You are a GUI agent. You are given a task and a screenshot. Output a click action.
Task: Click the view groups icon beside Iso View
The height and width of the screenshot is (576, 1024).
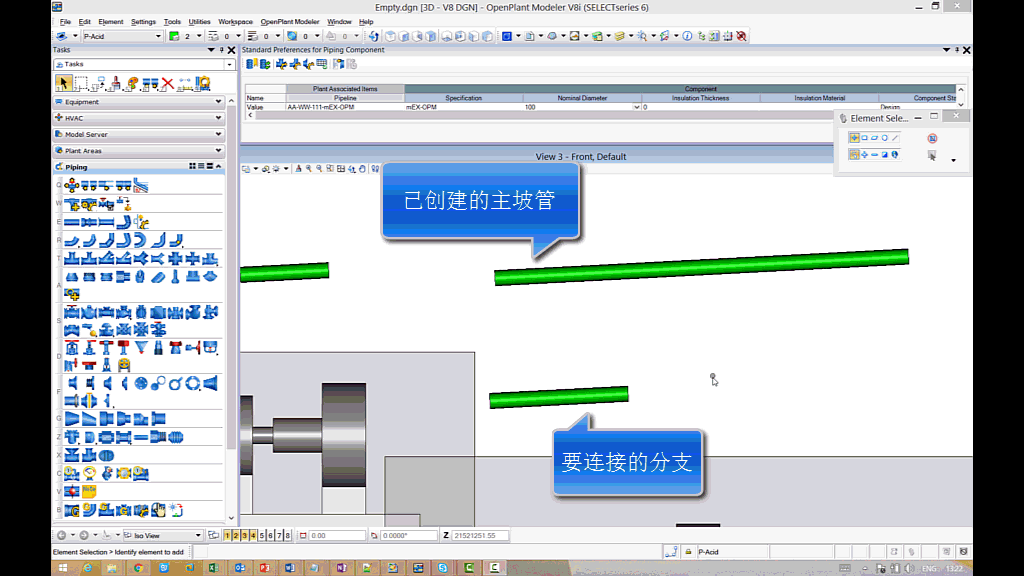click(214, 535)
